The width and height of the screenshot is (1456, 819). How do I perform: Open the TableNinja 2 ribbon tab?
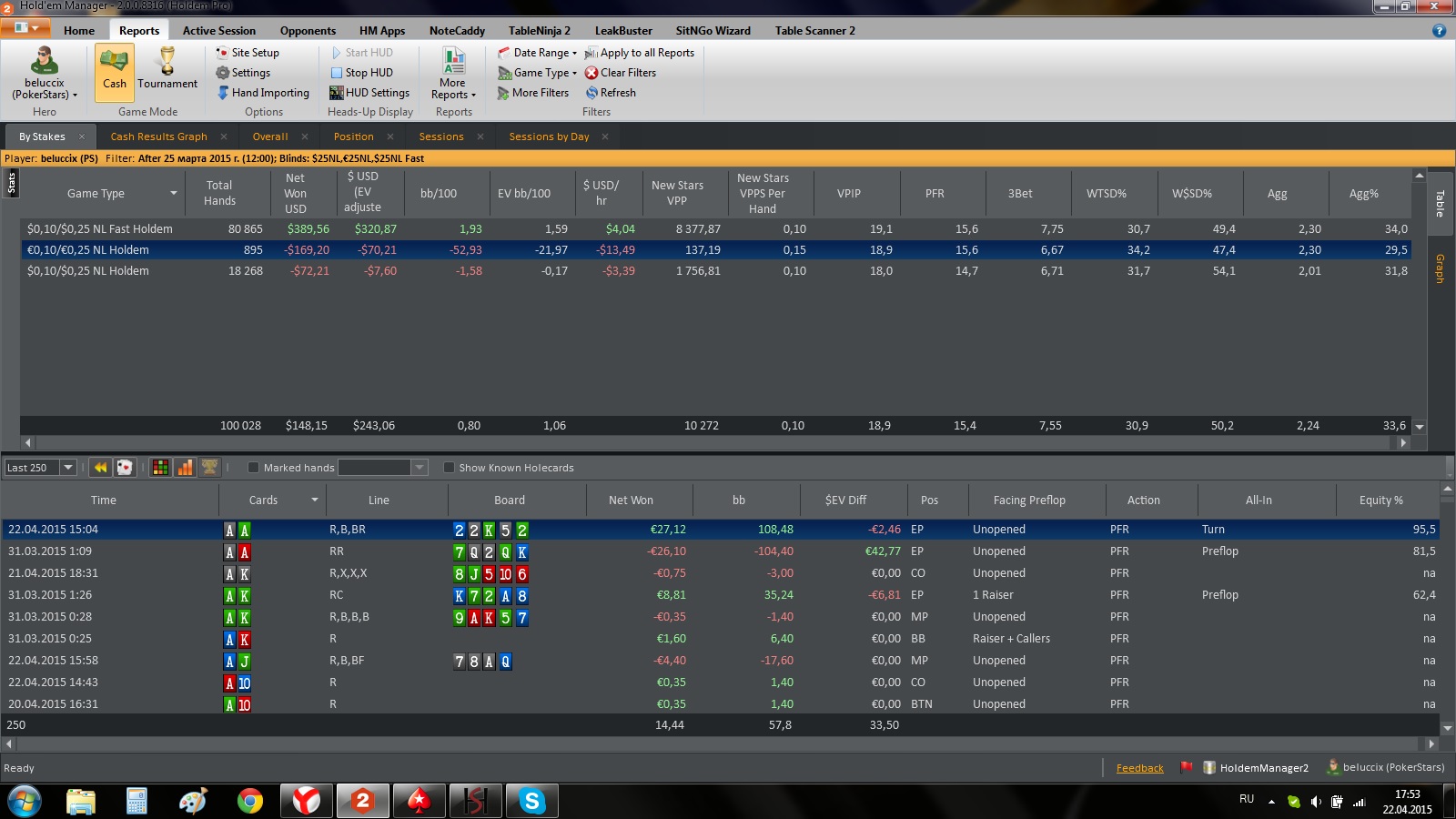click(x=540, y=30)
